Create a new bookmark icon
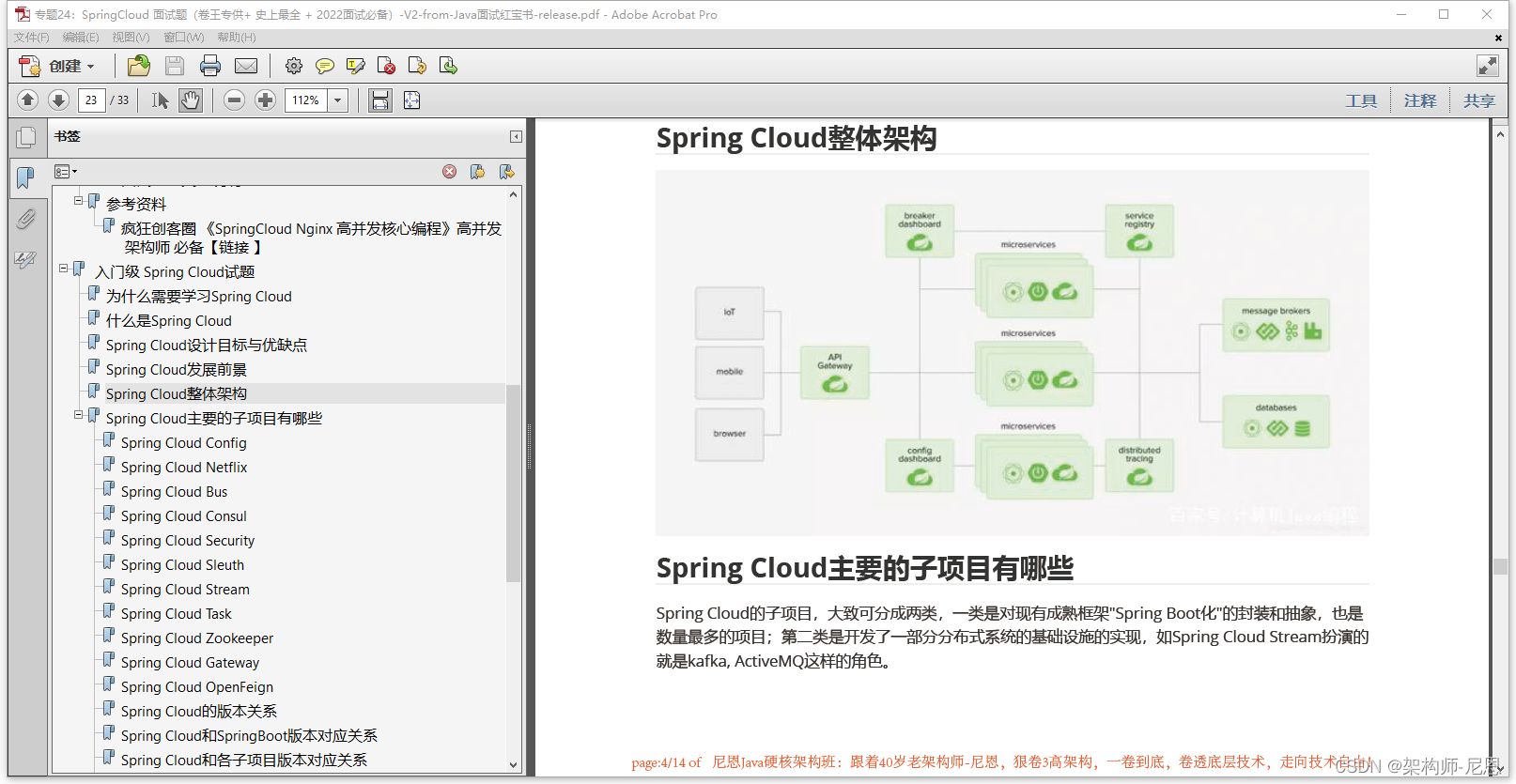 point(478,172)
